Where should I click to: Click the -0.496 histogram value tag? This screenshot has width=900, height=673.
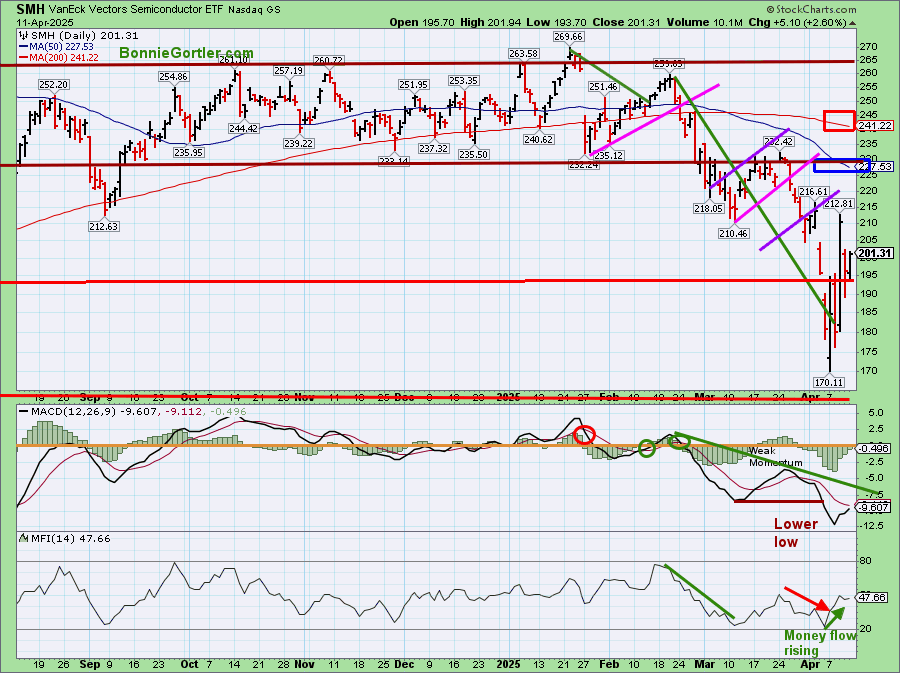point(874,449)
